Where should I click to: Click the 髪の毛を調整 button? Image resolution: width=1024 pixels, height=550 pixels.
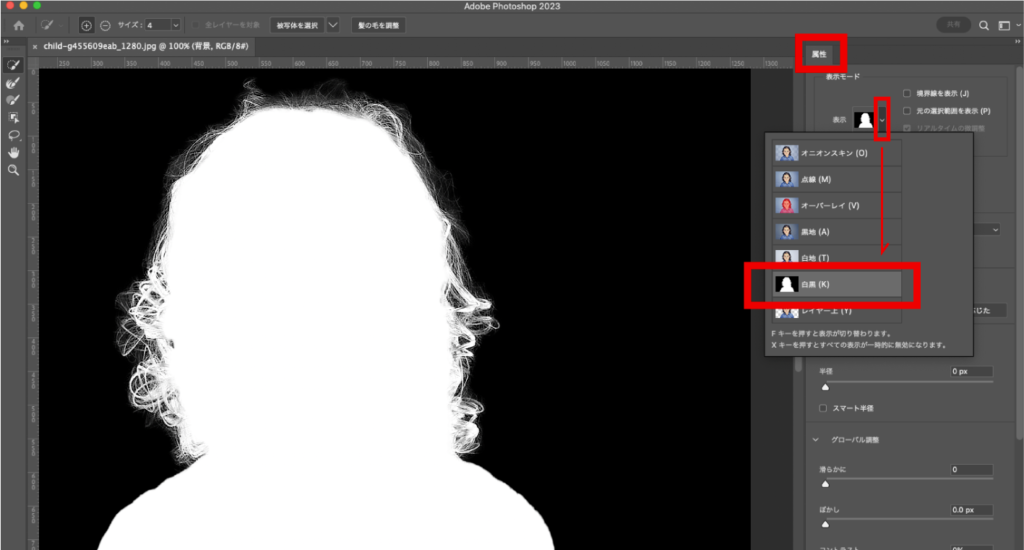click(379, 25)
